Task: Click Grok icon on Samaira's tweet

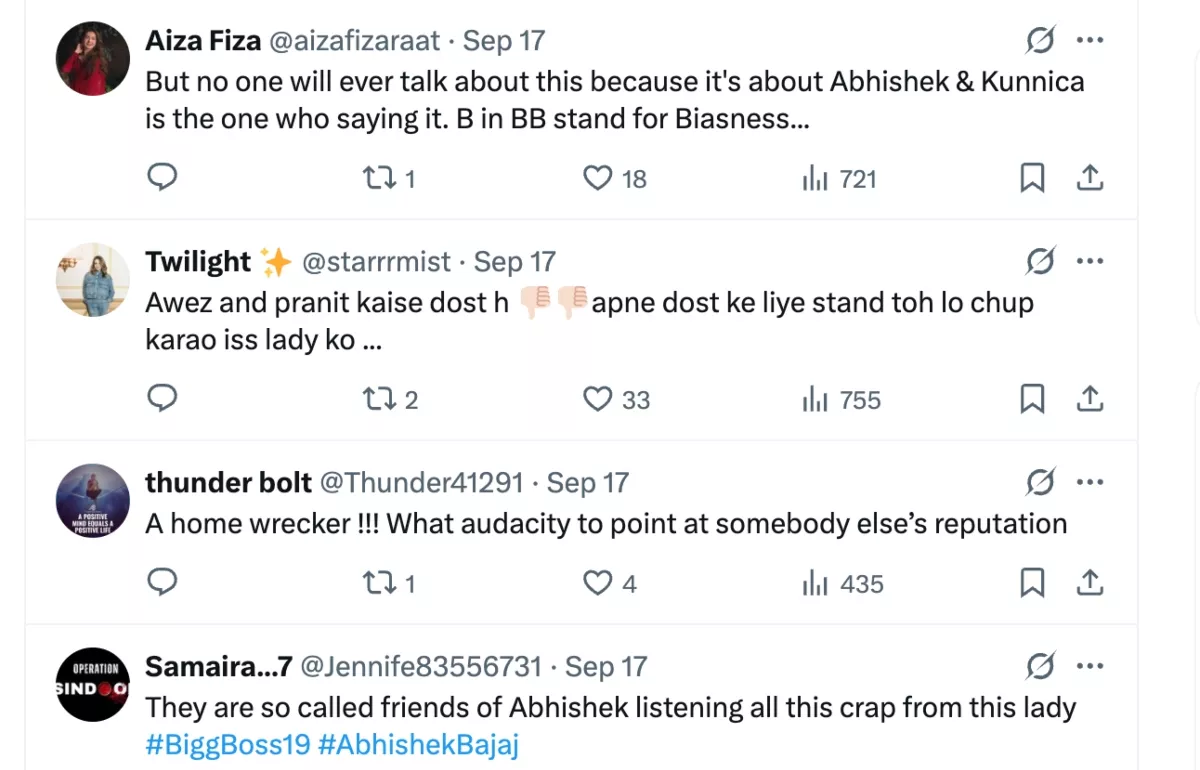Action: coord(1040,667)
